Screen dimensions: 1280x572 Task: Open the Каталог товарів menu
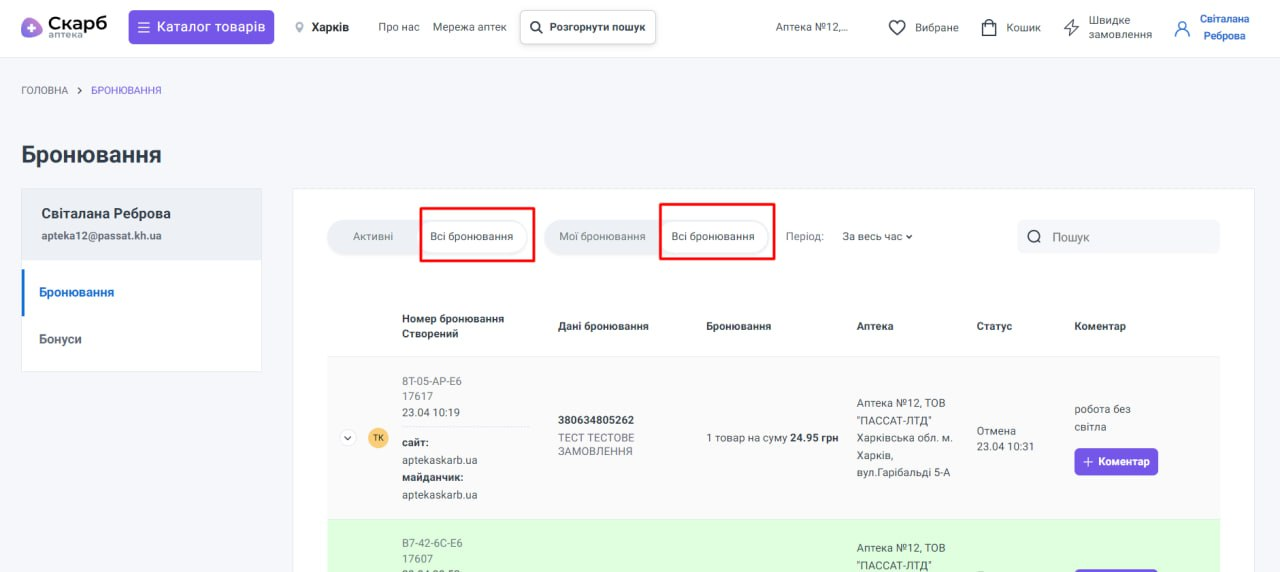point(201,27)
